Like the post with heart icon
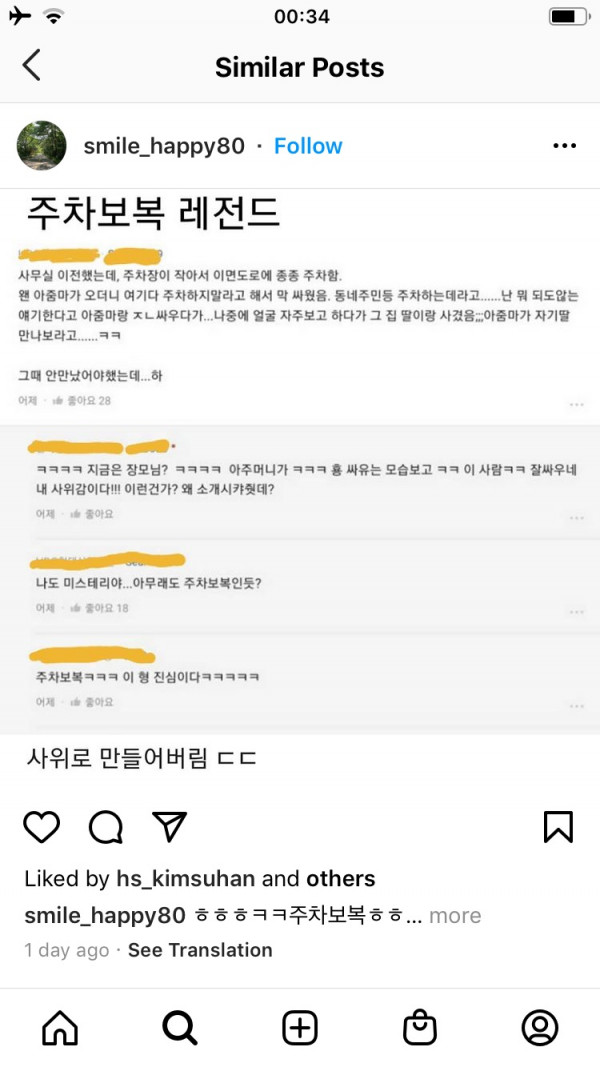The image size is (600, 1067). click(x=41, y=827)
